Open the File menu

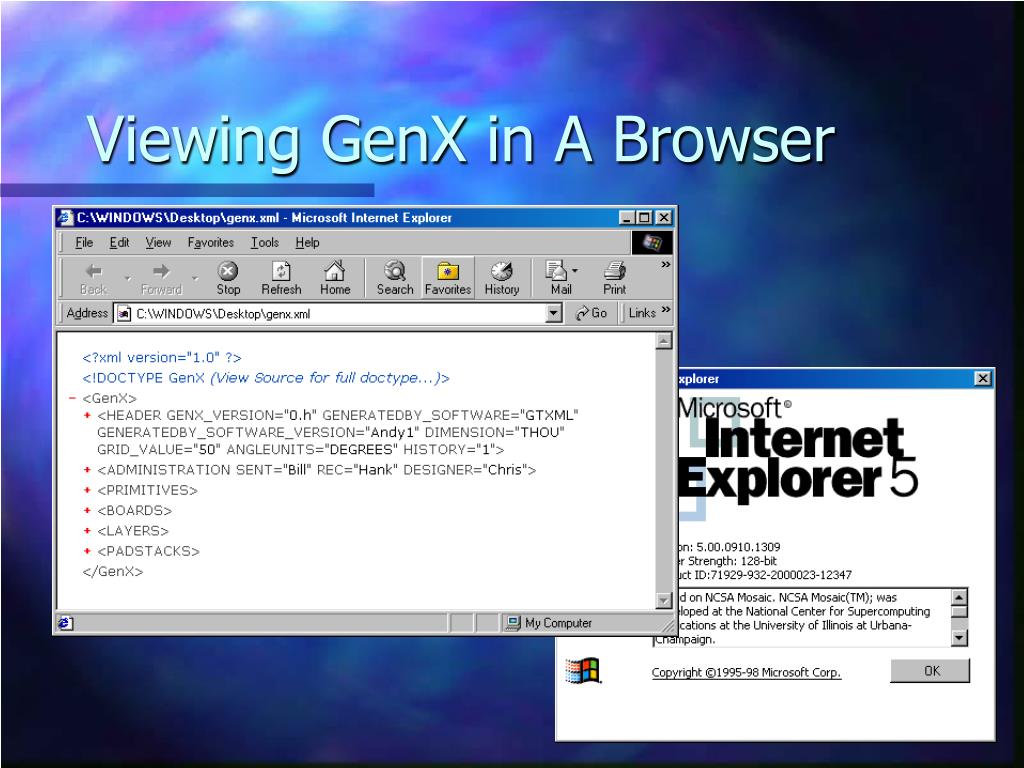pyautogui.click(x=84, y=242)
